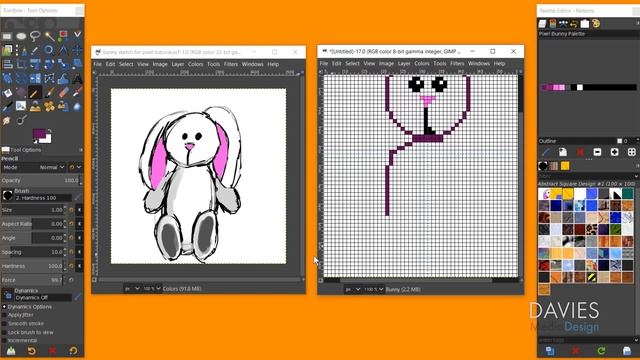Select the Blur/Sharpen droplet tool
640x360 pixels.
pyautogui.click(x=77, y=107)
